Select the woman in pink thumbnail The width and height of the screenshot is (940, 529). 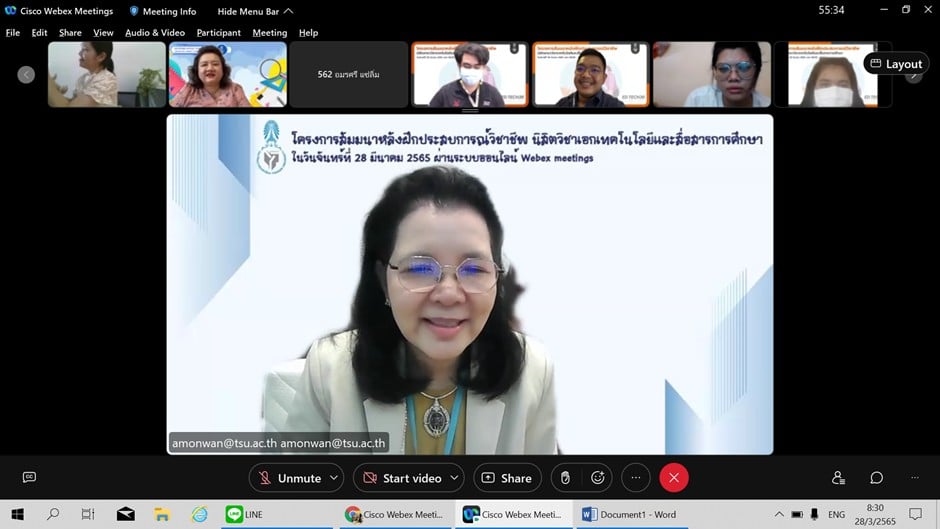click(x=228, y=74)
